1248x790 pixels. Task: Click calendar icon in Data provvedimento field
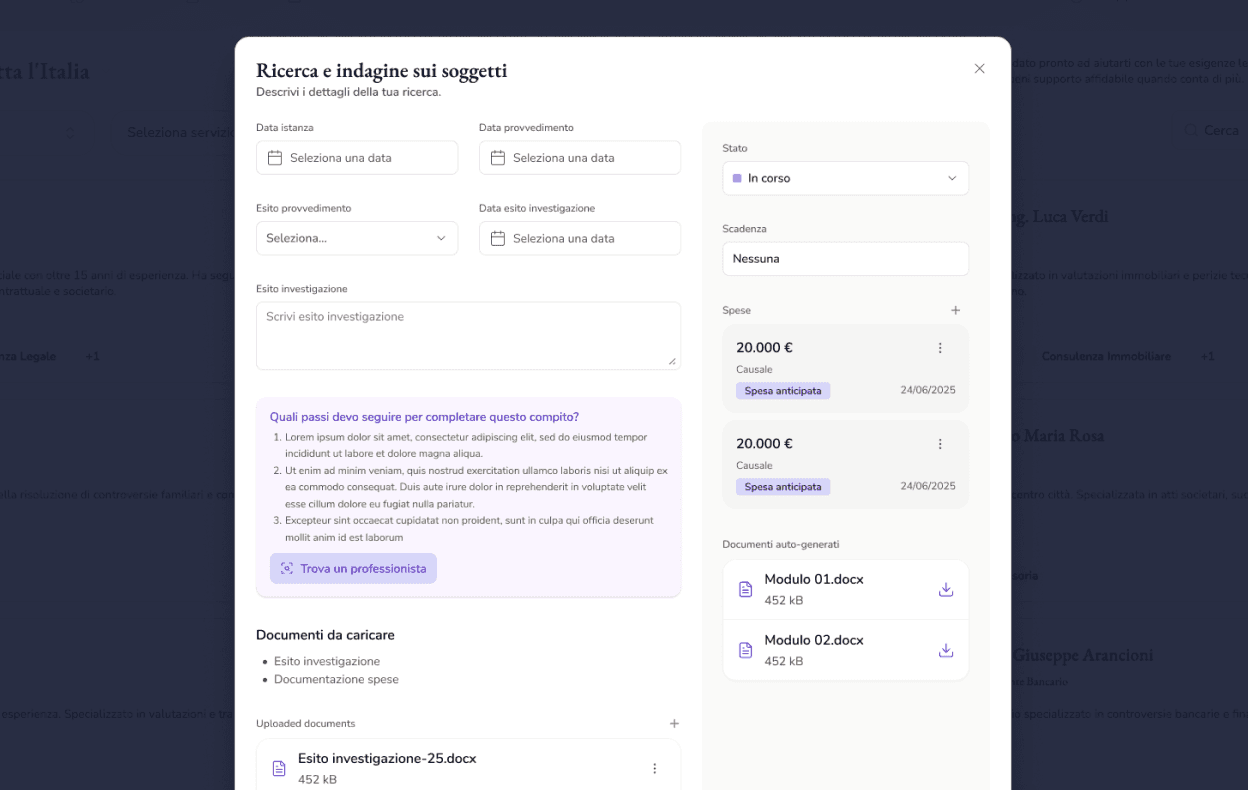click(x=498, y=158)
